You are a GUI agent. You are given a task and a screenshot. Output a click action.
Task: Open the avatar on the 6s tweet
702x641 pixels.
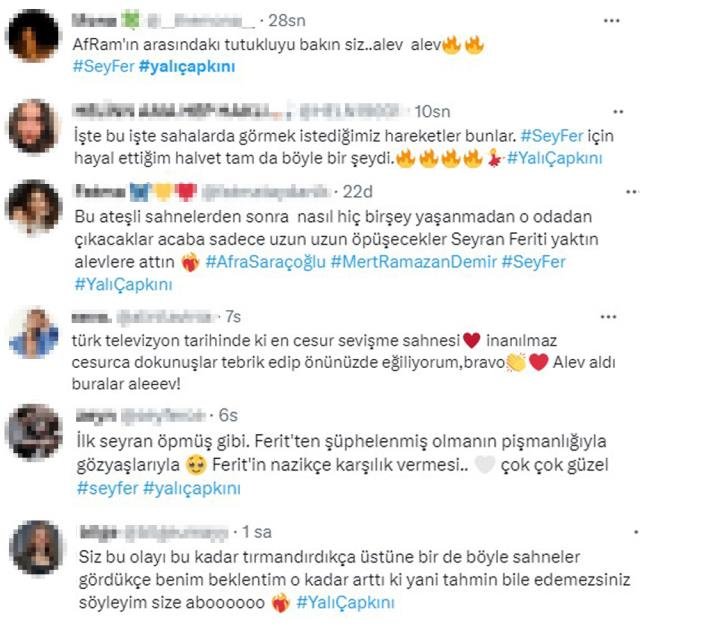click(34, 432)
